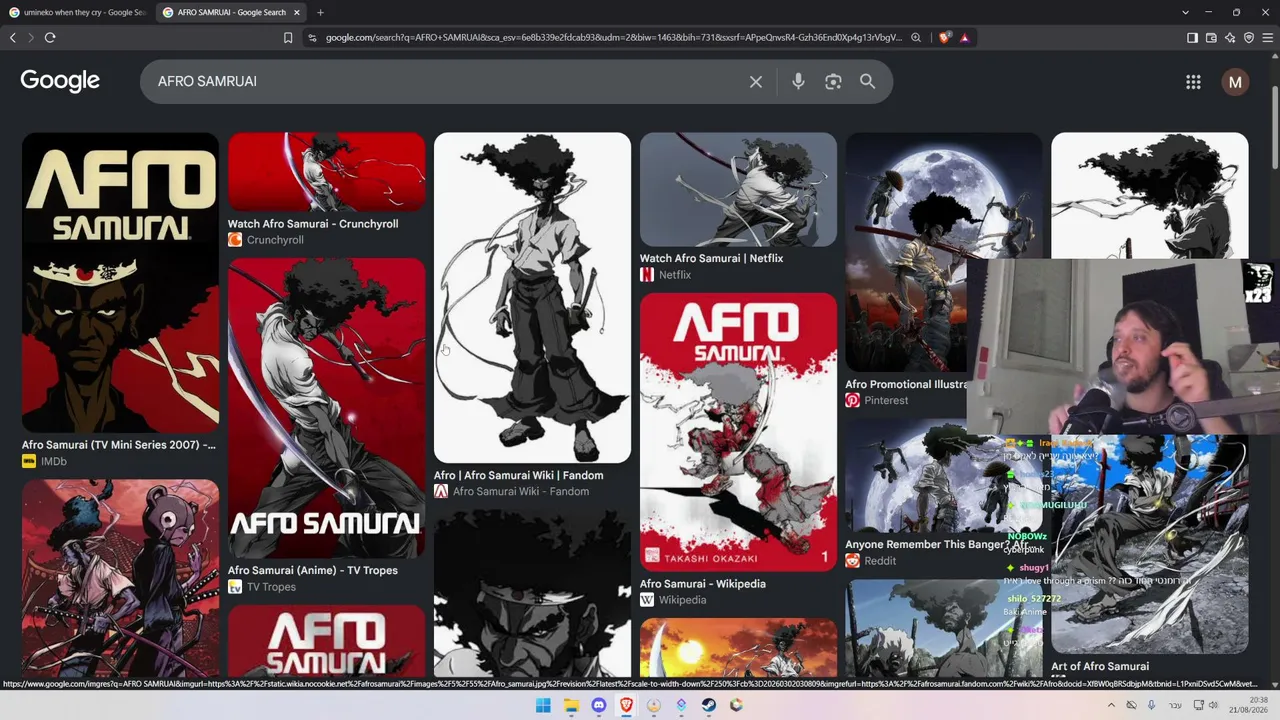1280x720 pixels.
Task: Switch the keyboard input language
Action: (x=1176, y=705)
